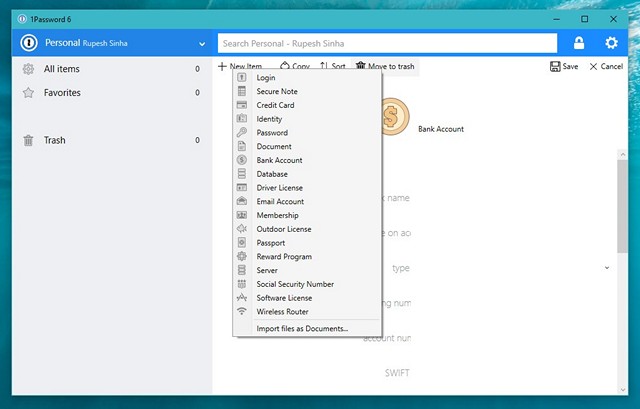
Task: Click the Database icon
Action: tap(242, 173)
